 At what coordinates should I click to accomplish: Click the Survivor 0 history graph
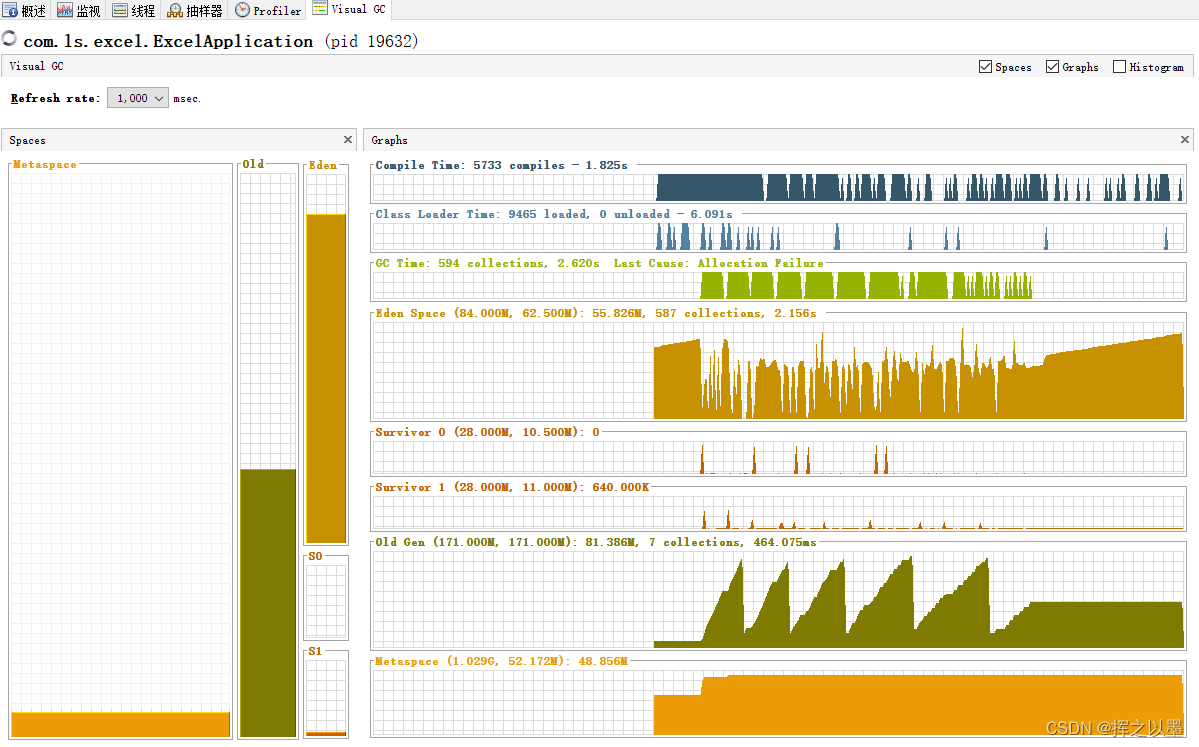[778, 457]
